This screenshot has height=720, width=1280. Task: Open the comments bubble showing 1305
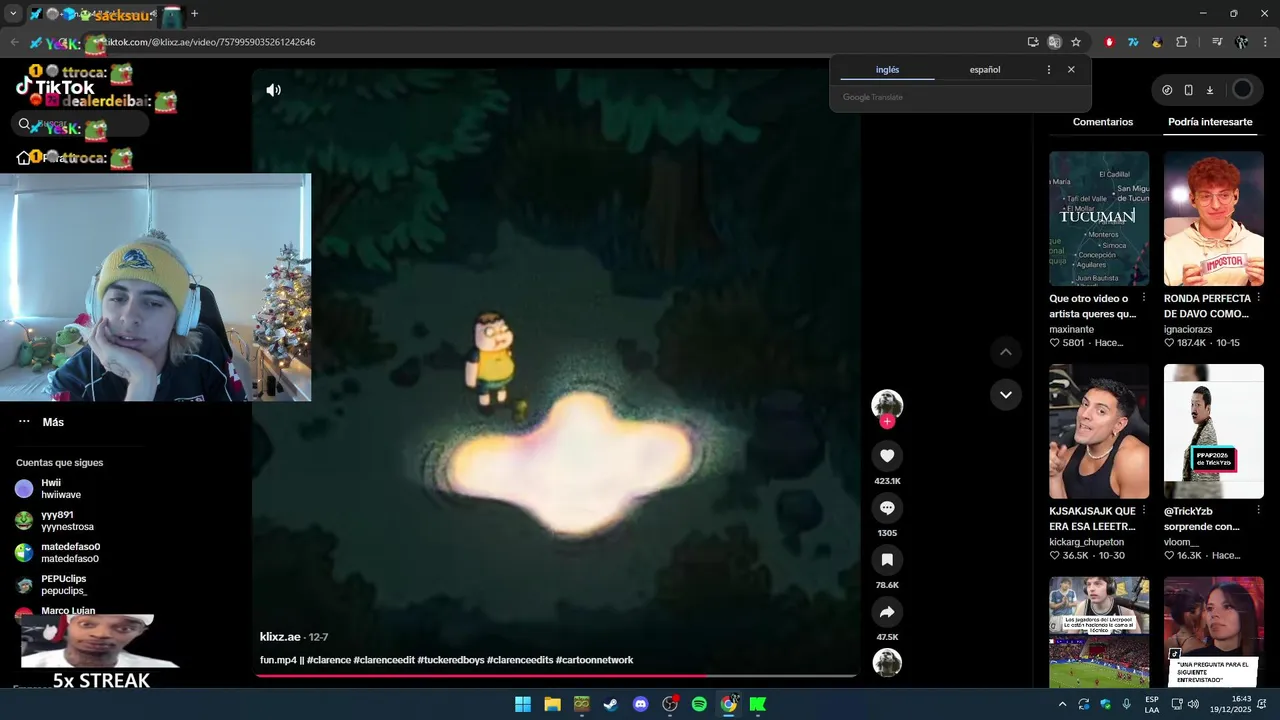[x=887, y=508]
